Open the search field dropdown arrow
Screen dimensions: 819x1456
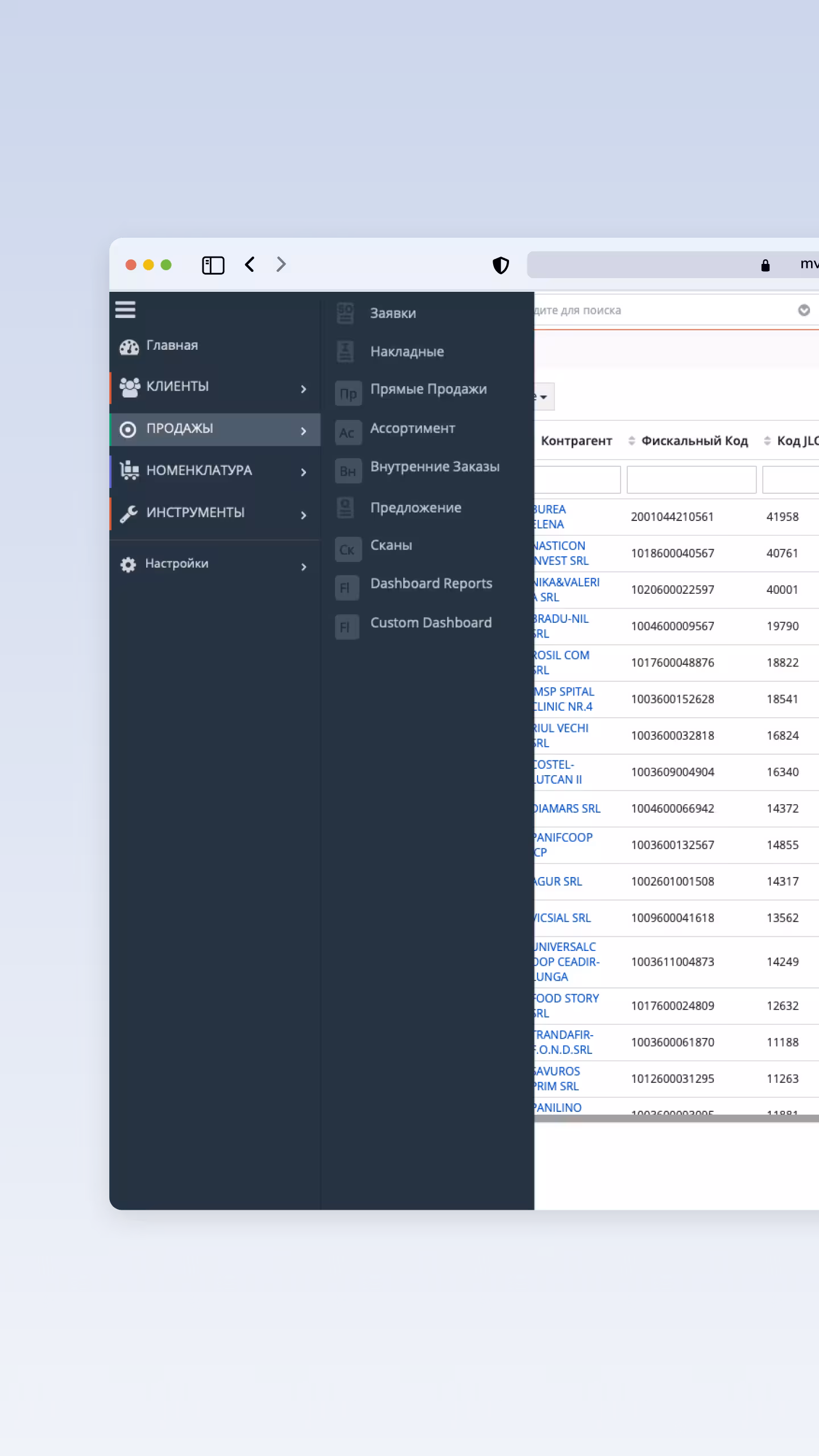click(804, 311)
